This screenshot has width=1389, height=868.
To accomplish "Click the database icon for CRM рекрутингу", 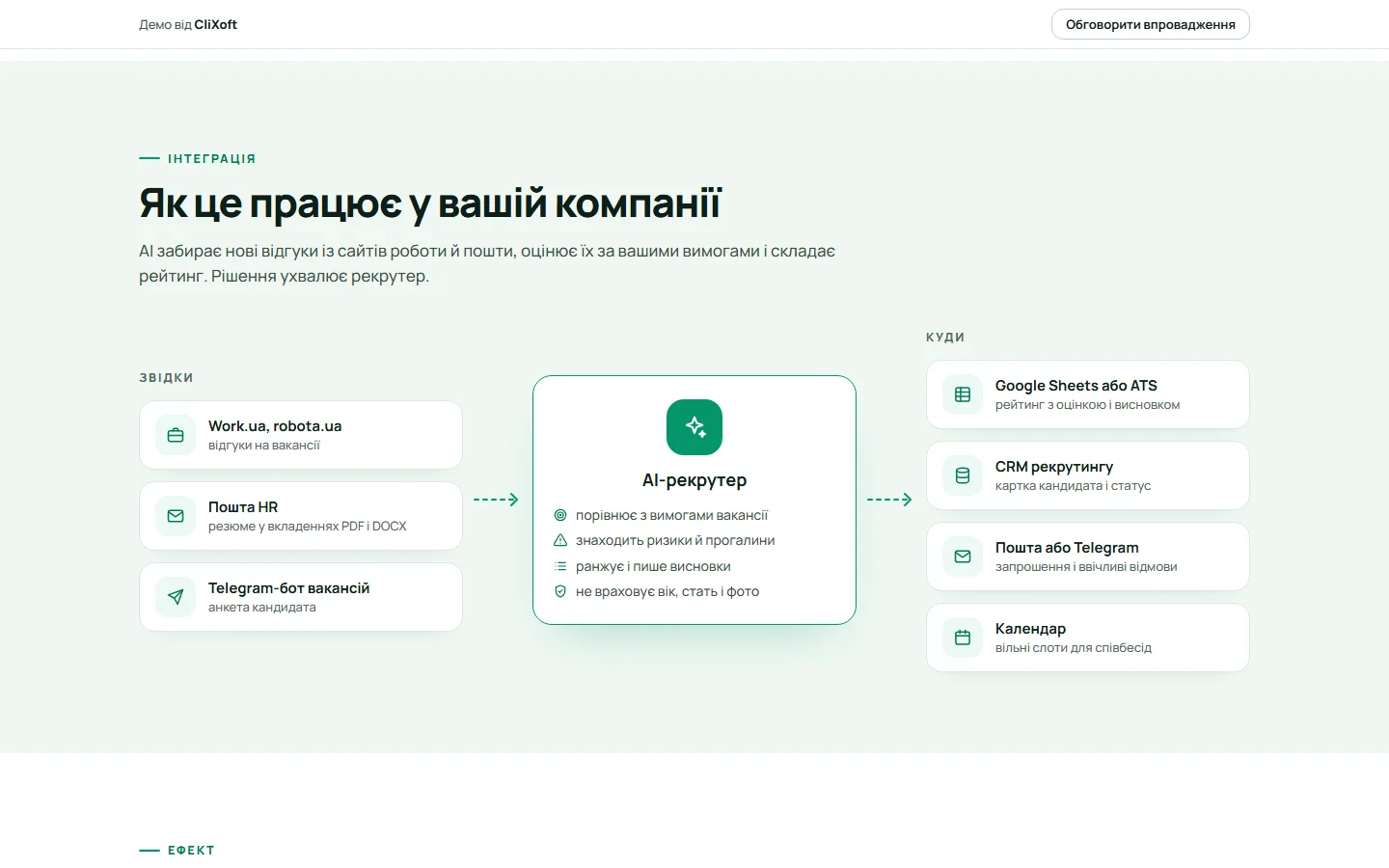I will coord(963,475).
